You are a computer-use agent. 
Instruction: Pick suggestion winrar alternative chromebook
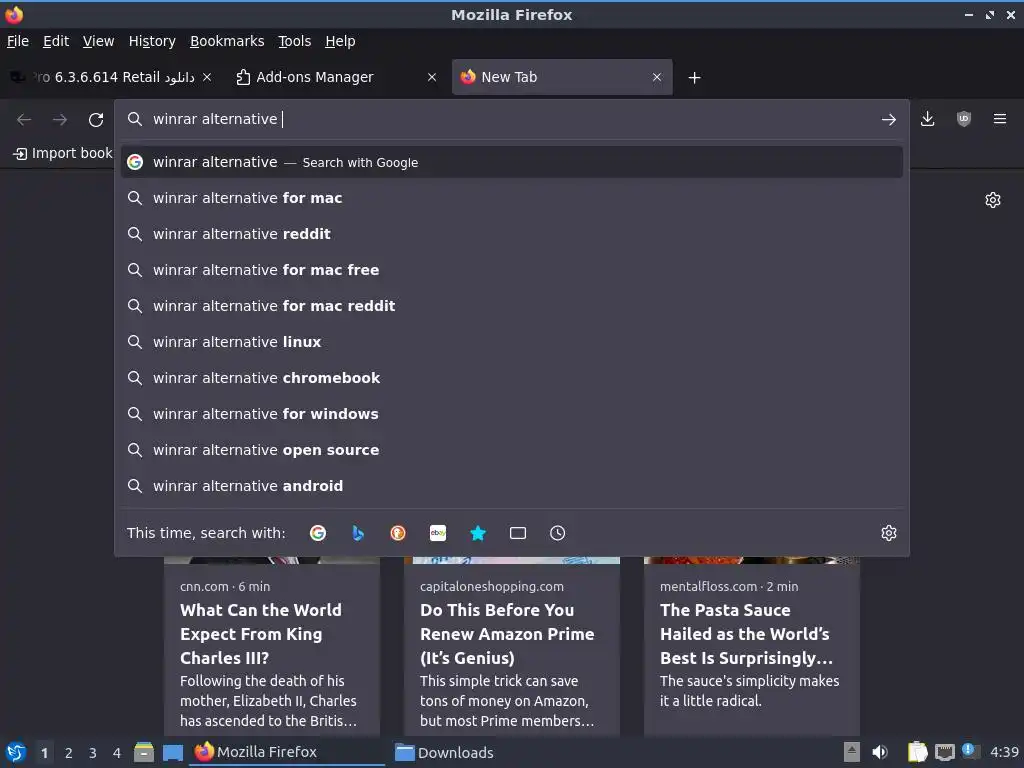(x=511, y=377)
